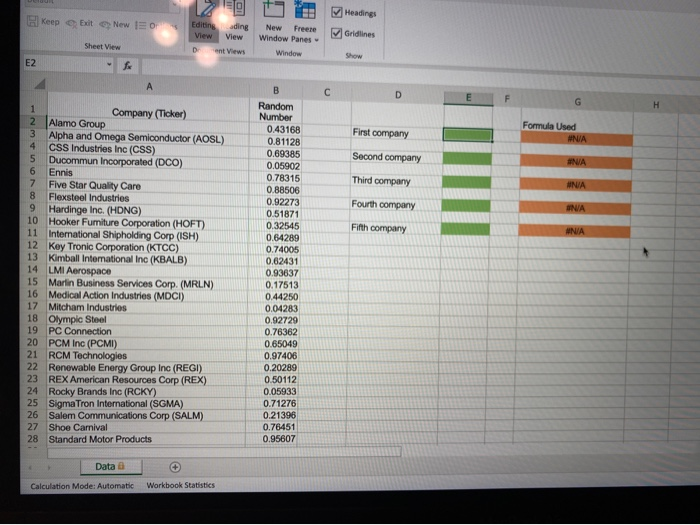This screenshot has width=700, height=525.
Task: Select row 10 header
Action: click(x=33, y=221)
